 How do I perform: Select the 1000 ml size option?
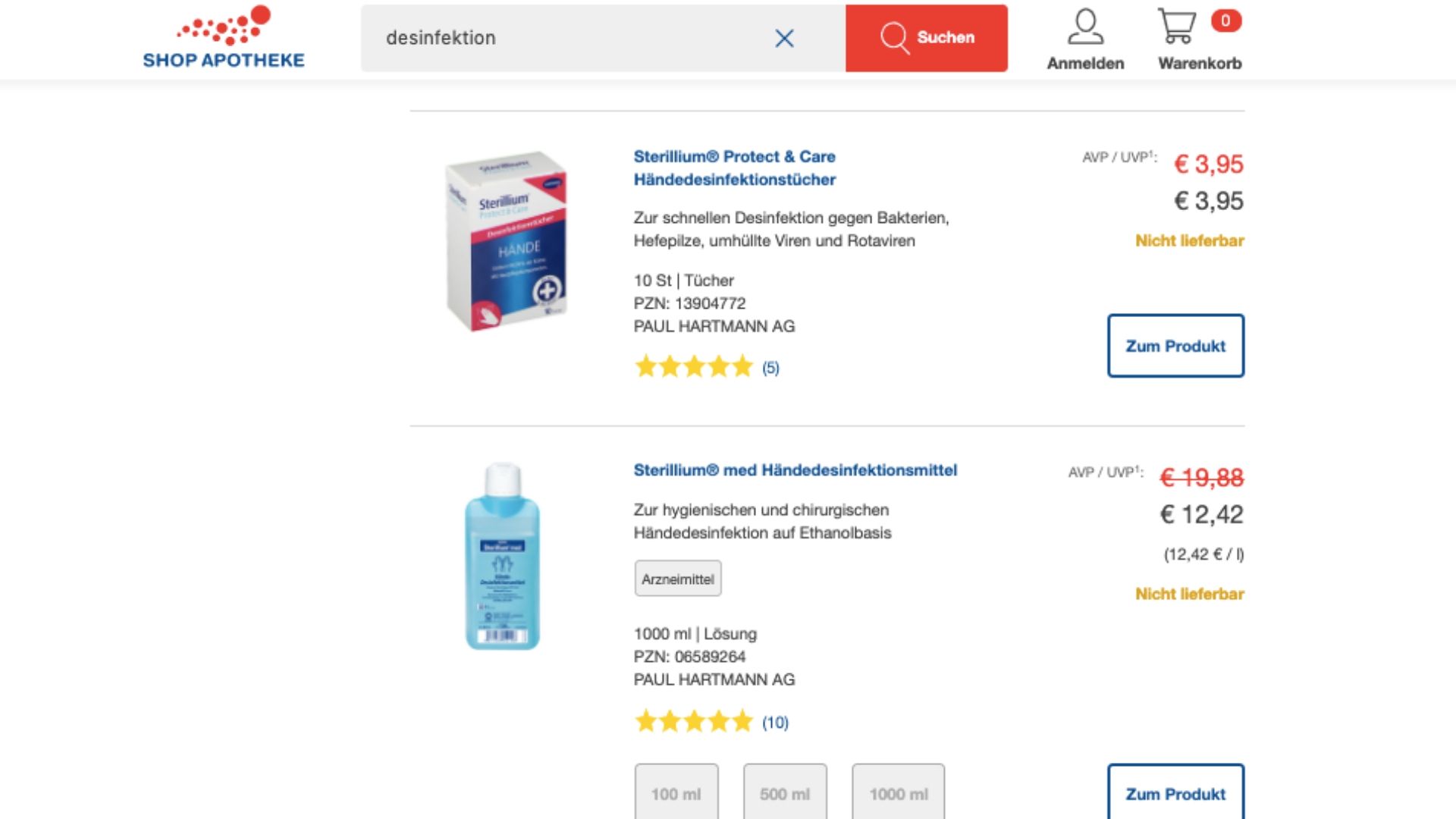tap(899, 793)
